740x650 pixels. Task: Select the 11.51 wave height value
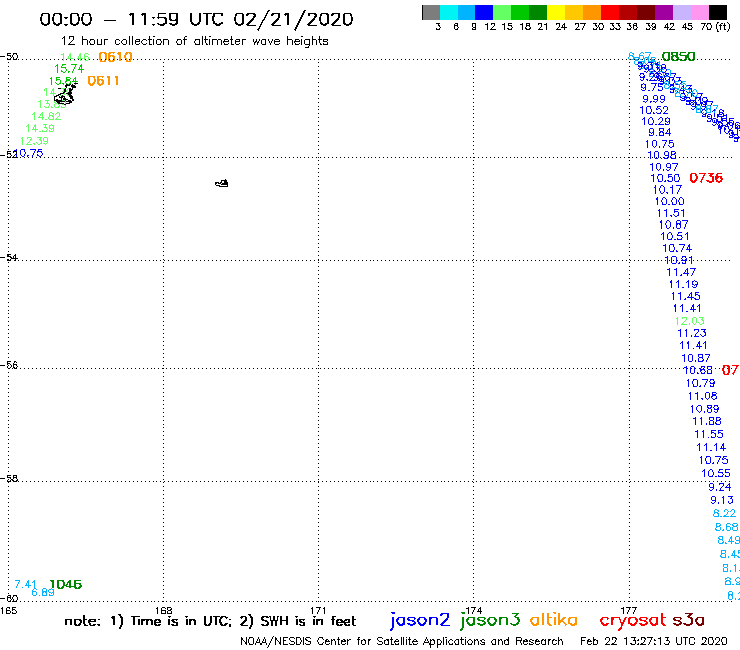(x=671, y=213)
